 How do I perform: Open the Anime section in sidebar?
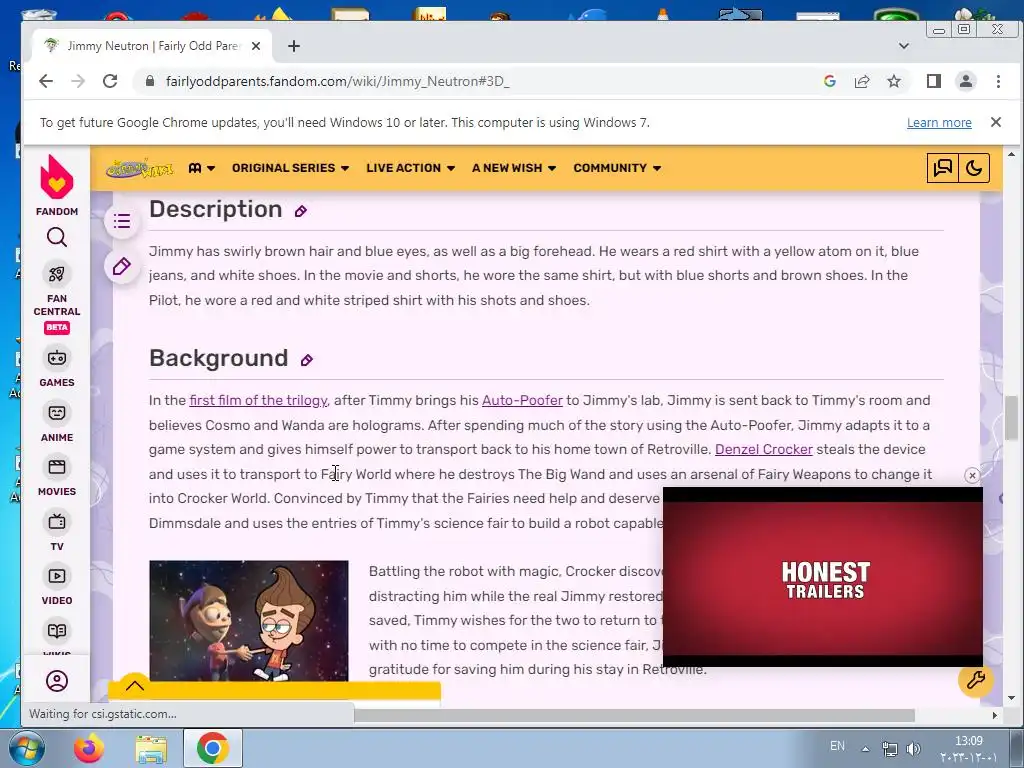57,423
